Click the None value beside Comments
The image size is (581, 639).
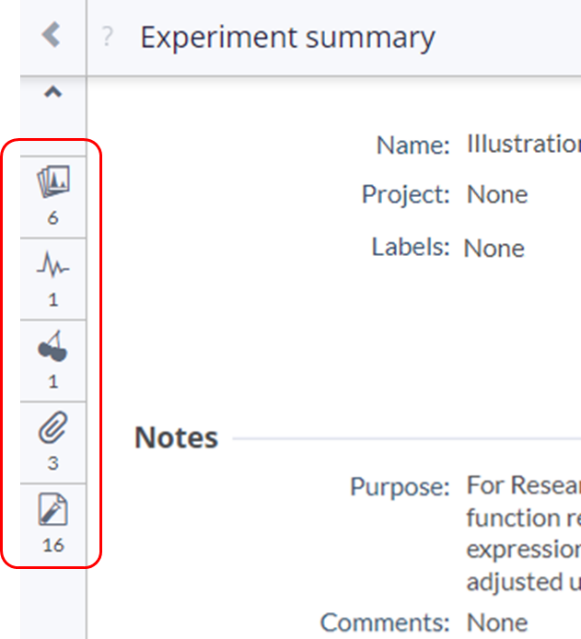(x=497, y=622)
